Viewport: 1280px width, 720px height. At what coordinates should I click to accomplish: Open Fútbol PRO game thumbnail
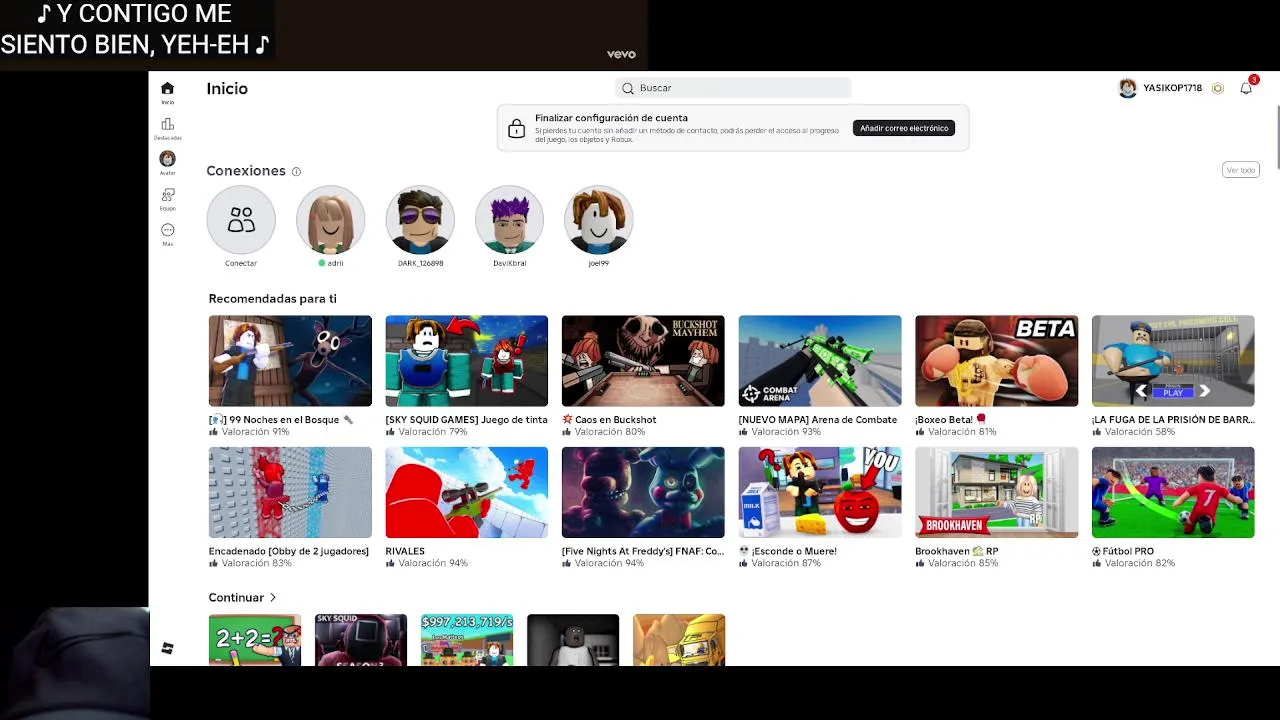tap(1173, 492)
